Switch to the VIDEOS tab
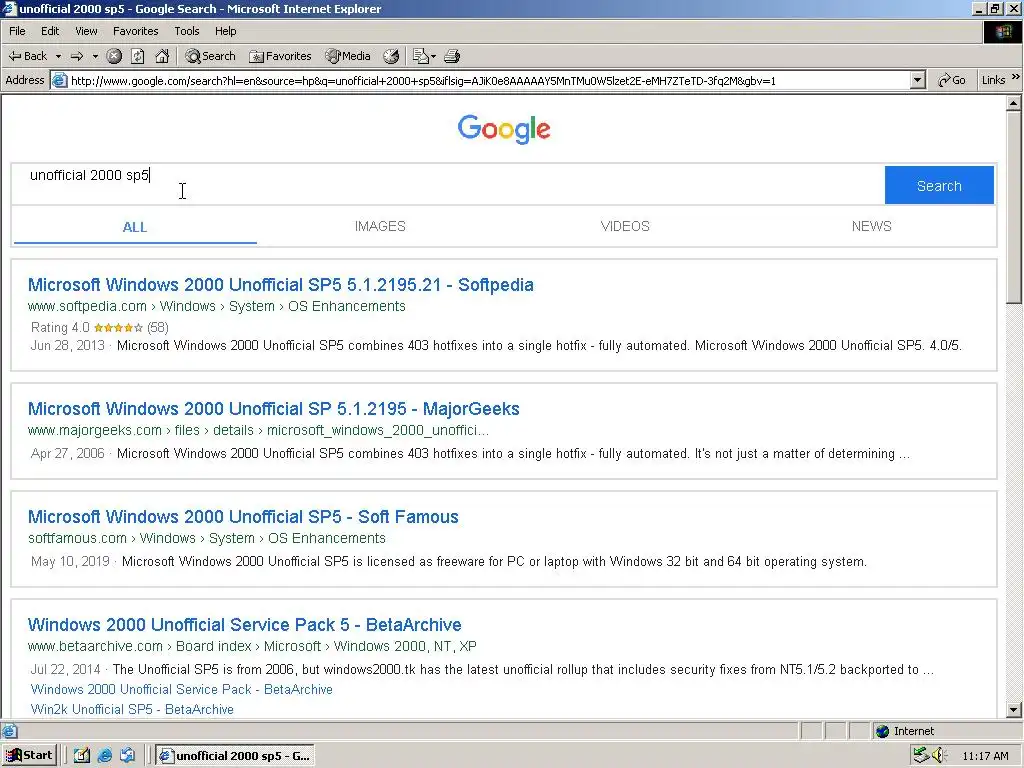This screenshot has height=768, width=1024. (x=625, y=226)
